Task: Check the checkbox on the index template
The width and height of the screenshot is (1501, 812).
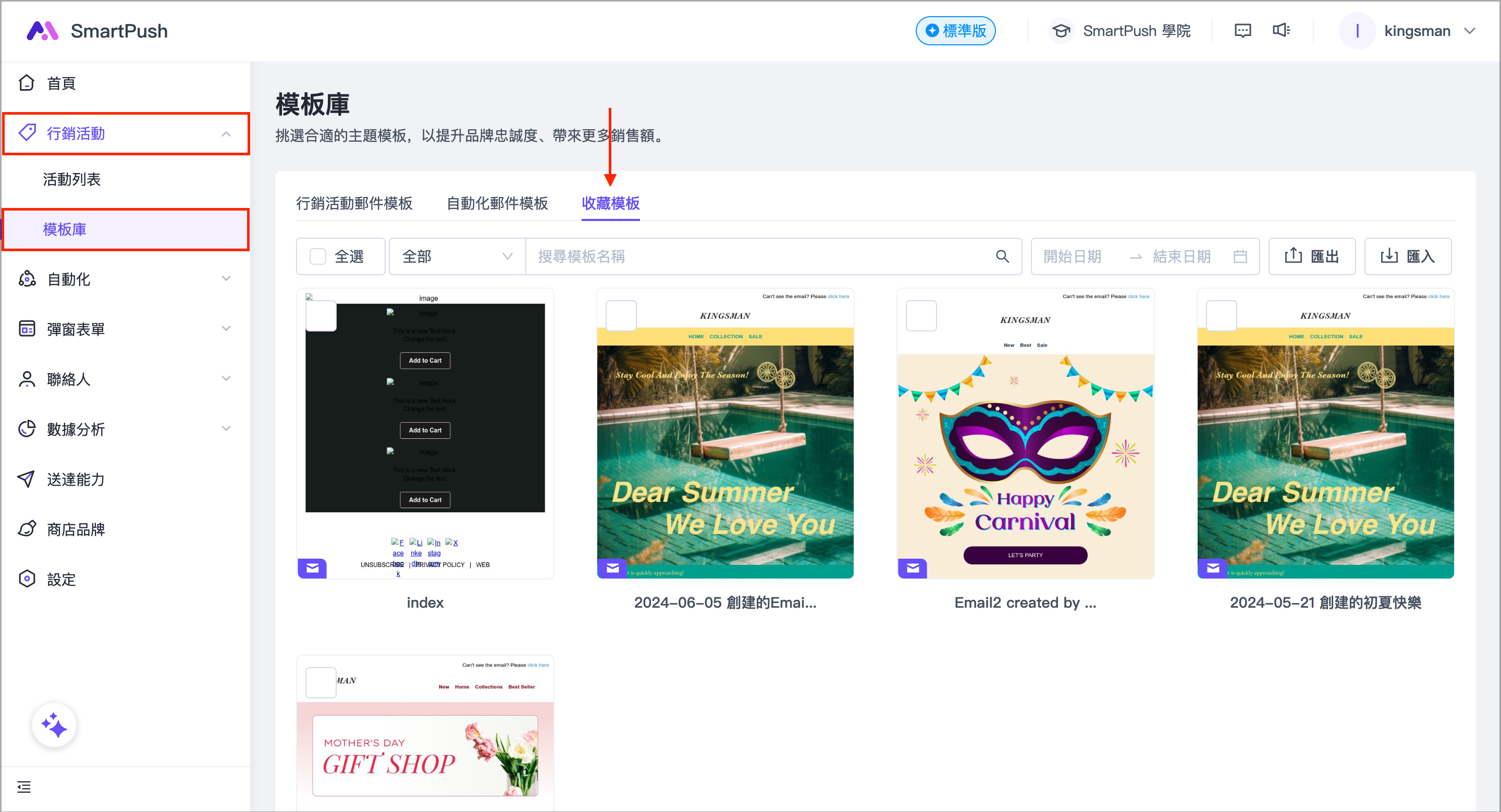Action: point(321,316)
